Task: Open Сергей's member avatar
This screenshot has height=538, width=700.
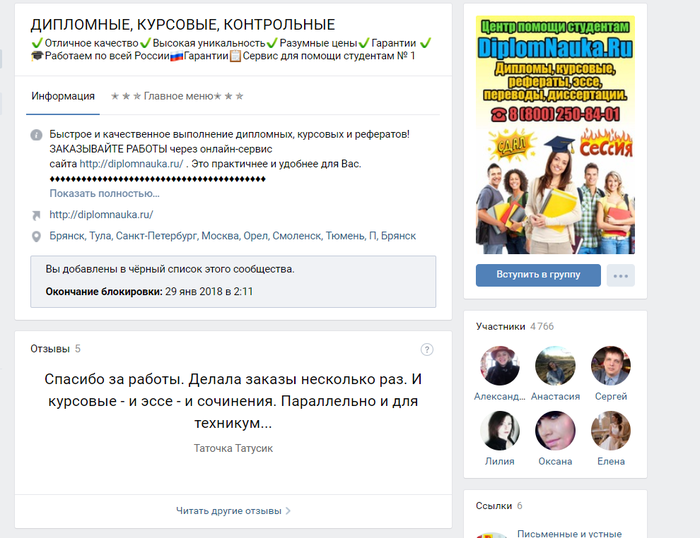Action: (x=610, y=366)
